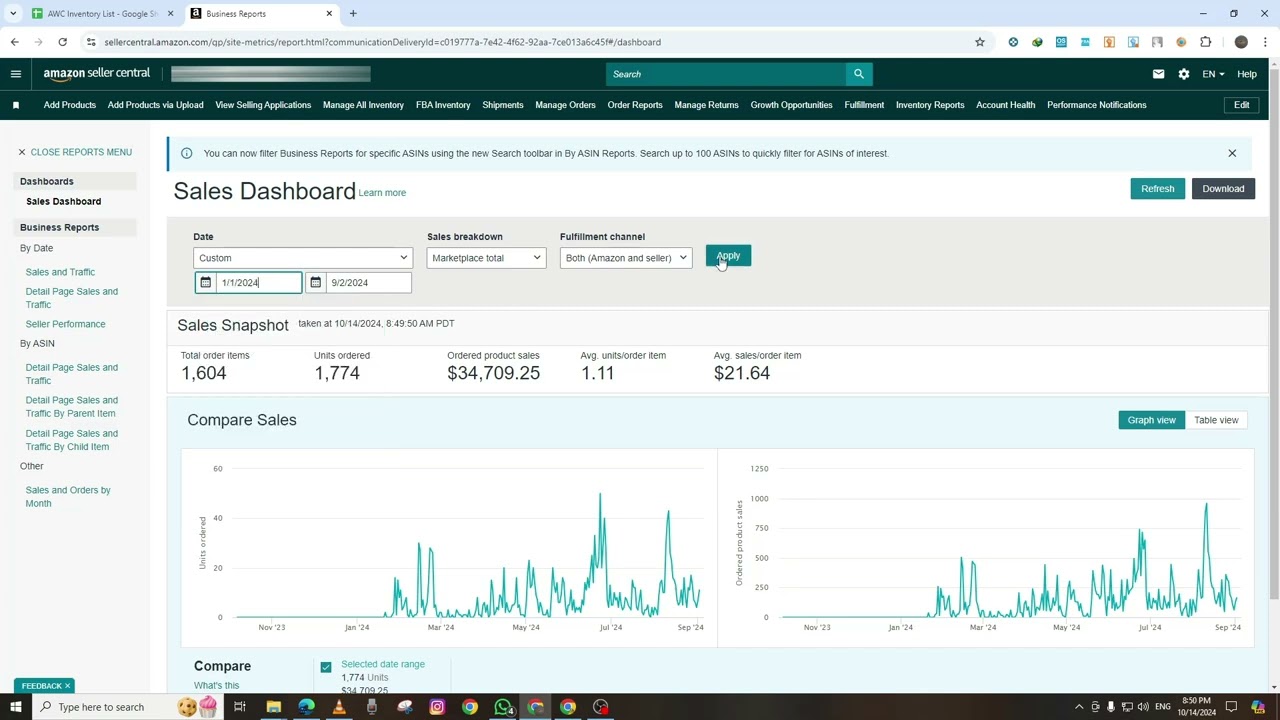Open Seller Performance report link
This screenshot has height=720, width=1280.
point(65,324)
